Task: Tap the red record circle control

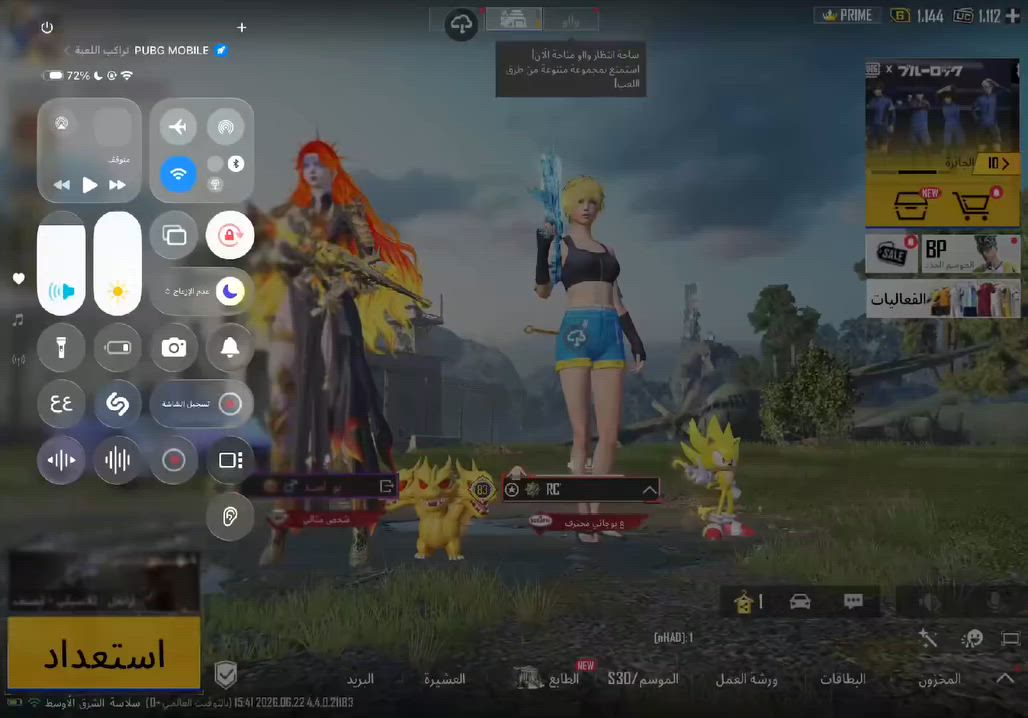Action: coord(174,460)
